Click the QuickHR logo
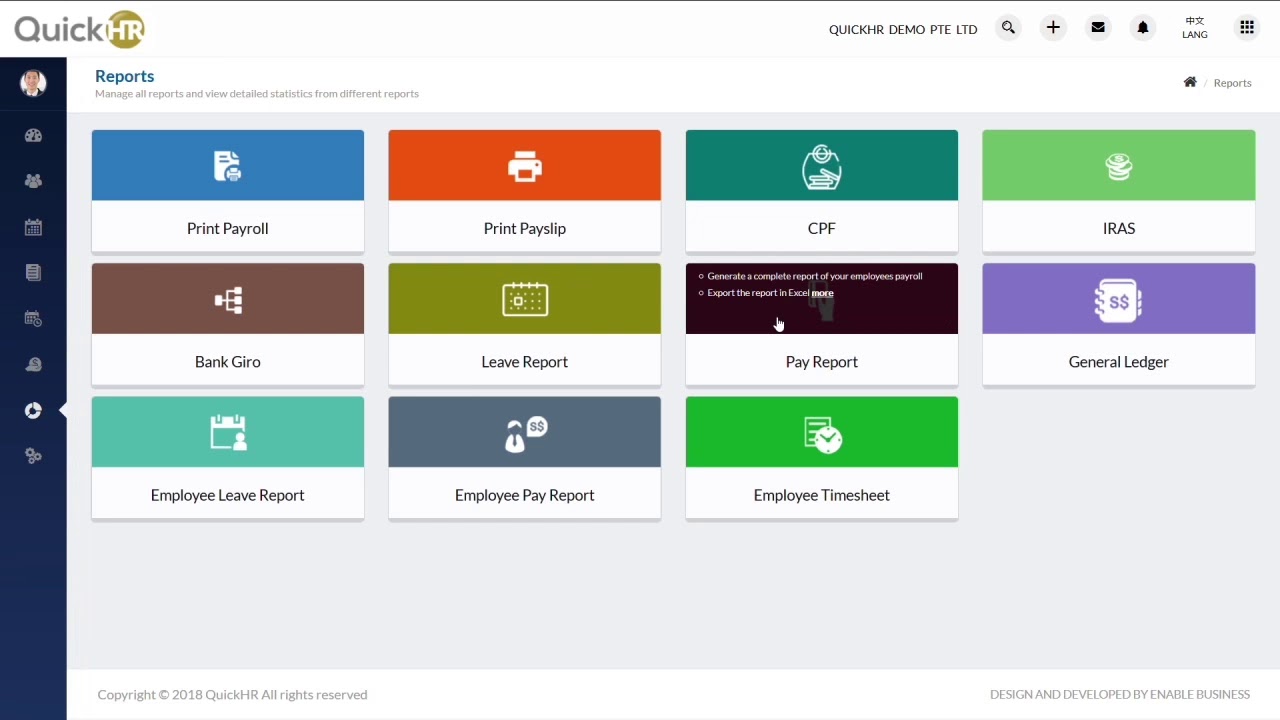The height and width of the screenshot is (720, 1280). [x=79, y=28]
